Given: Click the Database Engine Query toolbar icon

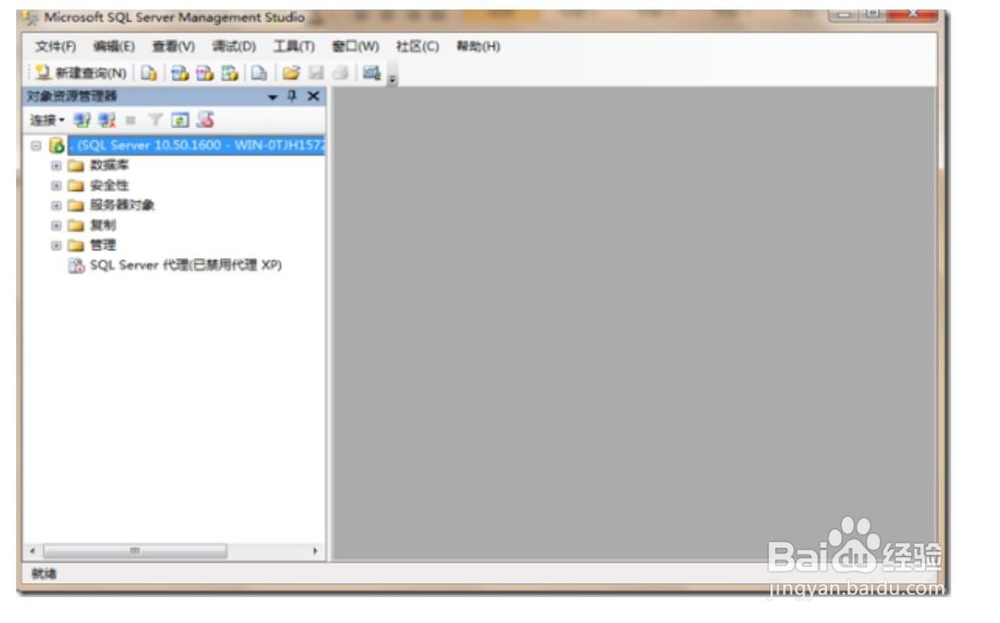Looking at the screenshot, I should (149, 73).
